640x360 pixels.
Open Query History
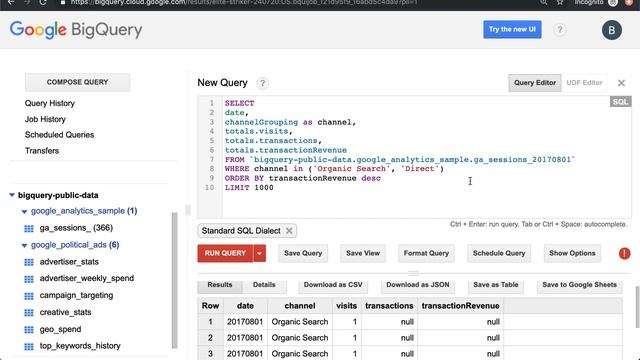click(50, 103)
